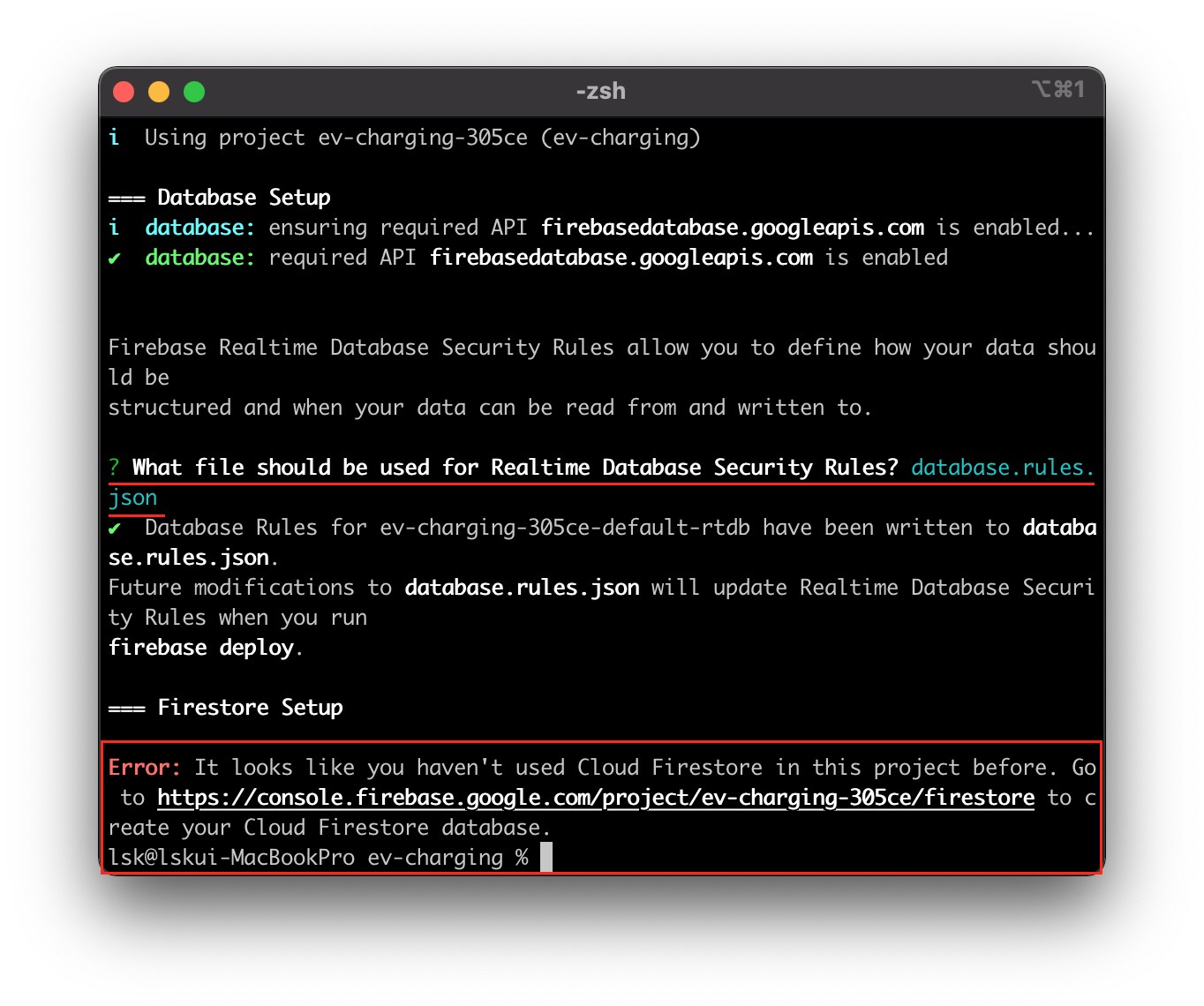Image resolution: width=1204 pixels, height=1006 pixels.
Task: Open the Firebase console Firestore link
Action: [x=595, y=798]
